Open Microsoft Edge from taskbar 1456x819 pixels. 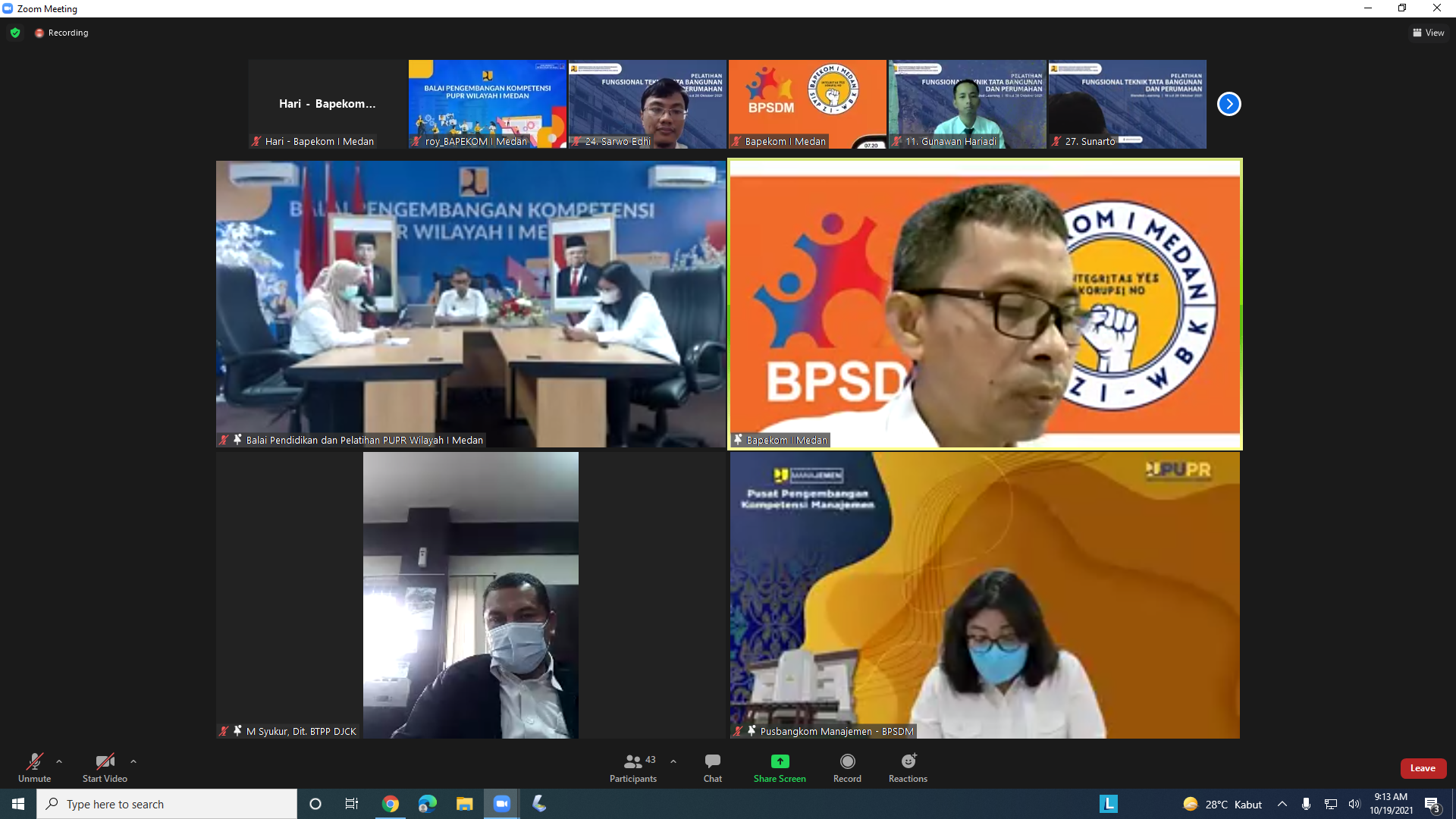(x=428, y=804)
